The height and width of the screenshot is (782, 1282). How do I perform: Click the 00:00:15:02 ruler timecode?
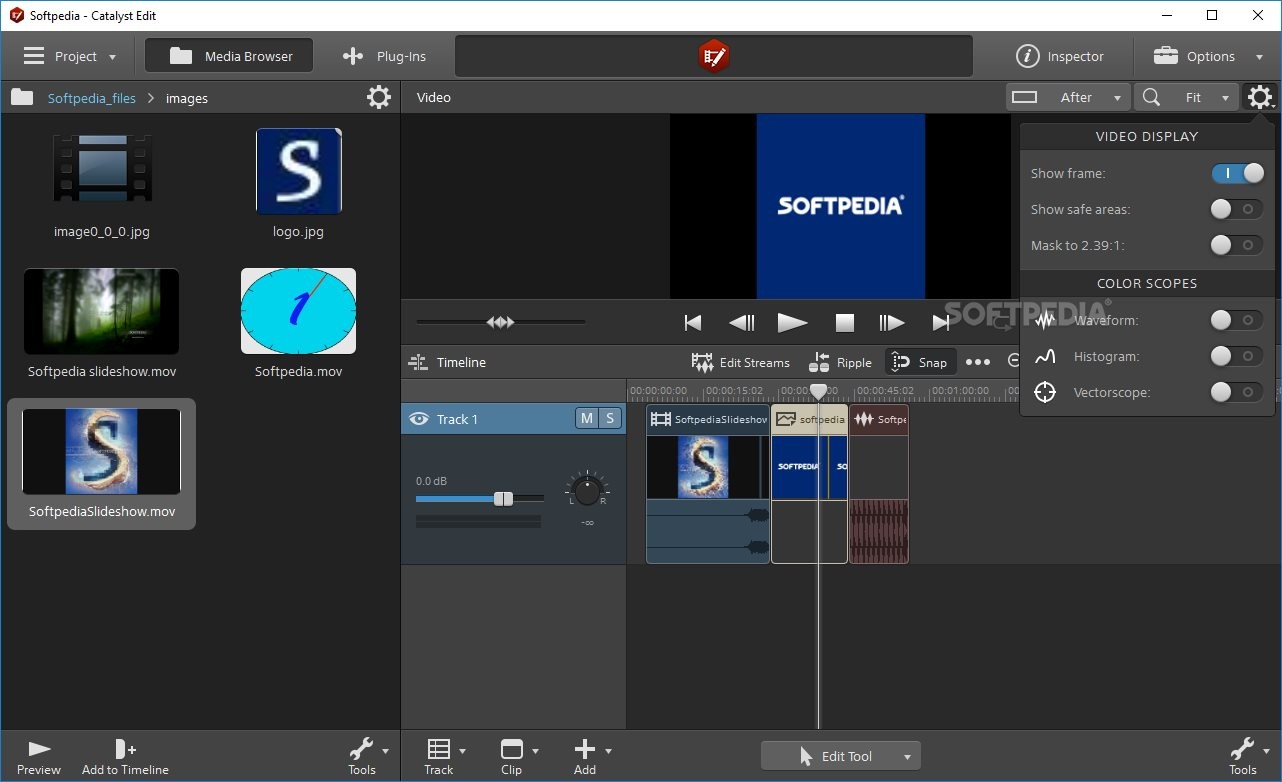pos(734,391)
